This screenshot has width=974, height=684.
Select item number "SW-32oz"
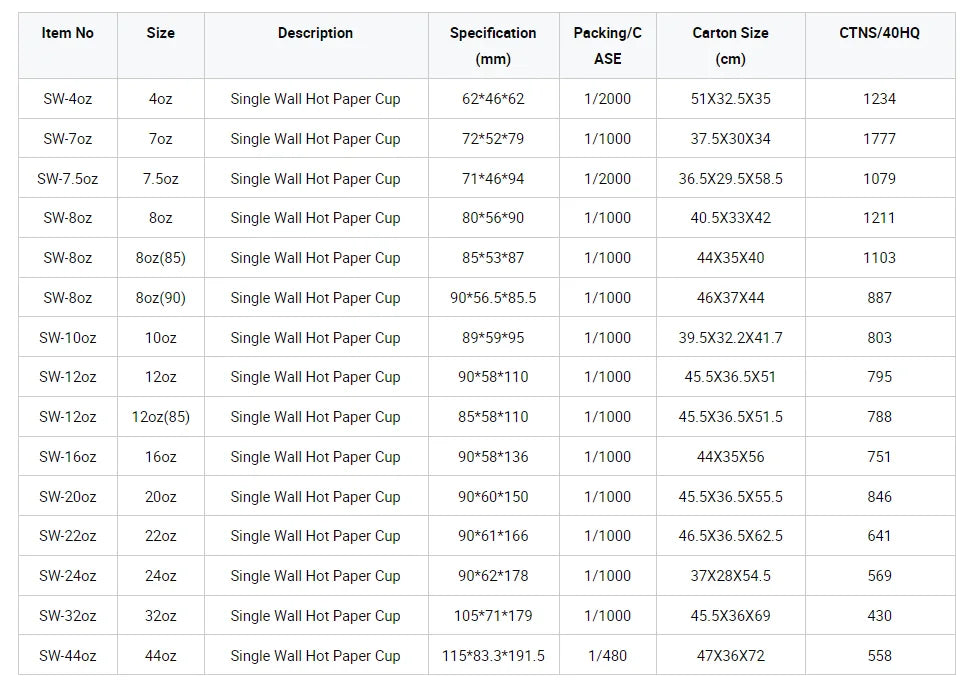pyautogui.click(x=68, y=616)
